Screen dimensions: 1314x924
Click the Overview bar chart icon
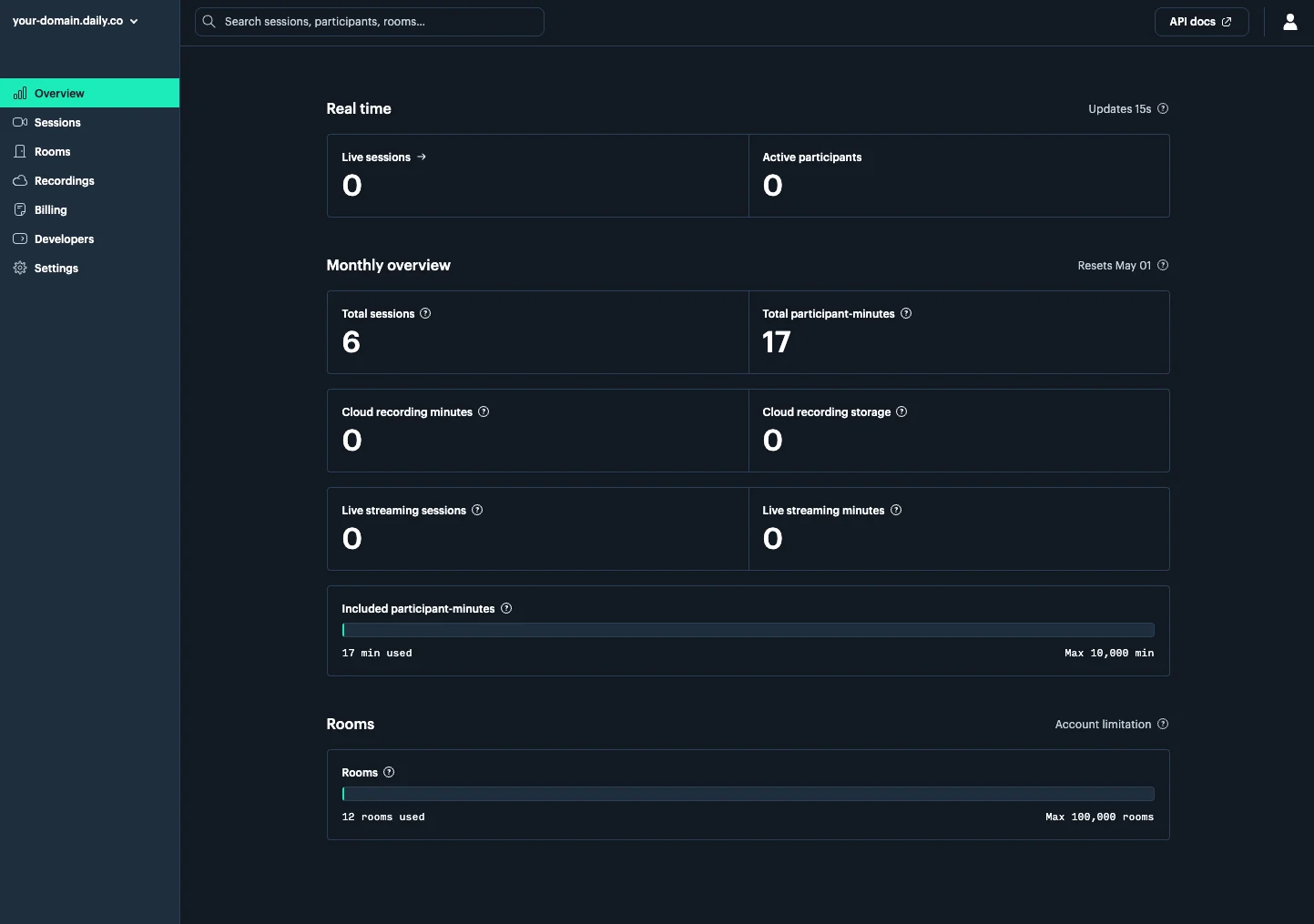(20, 93)
